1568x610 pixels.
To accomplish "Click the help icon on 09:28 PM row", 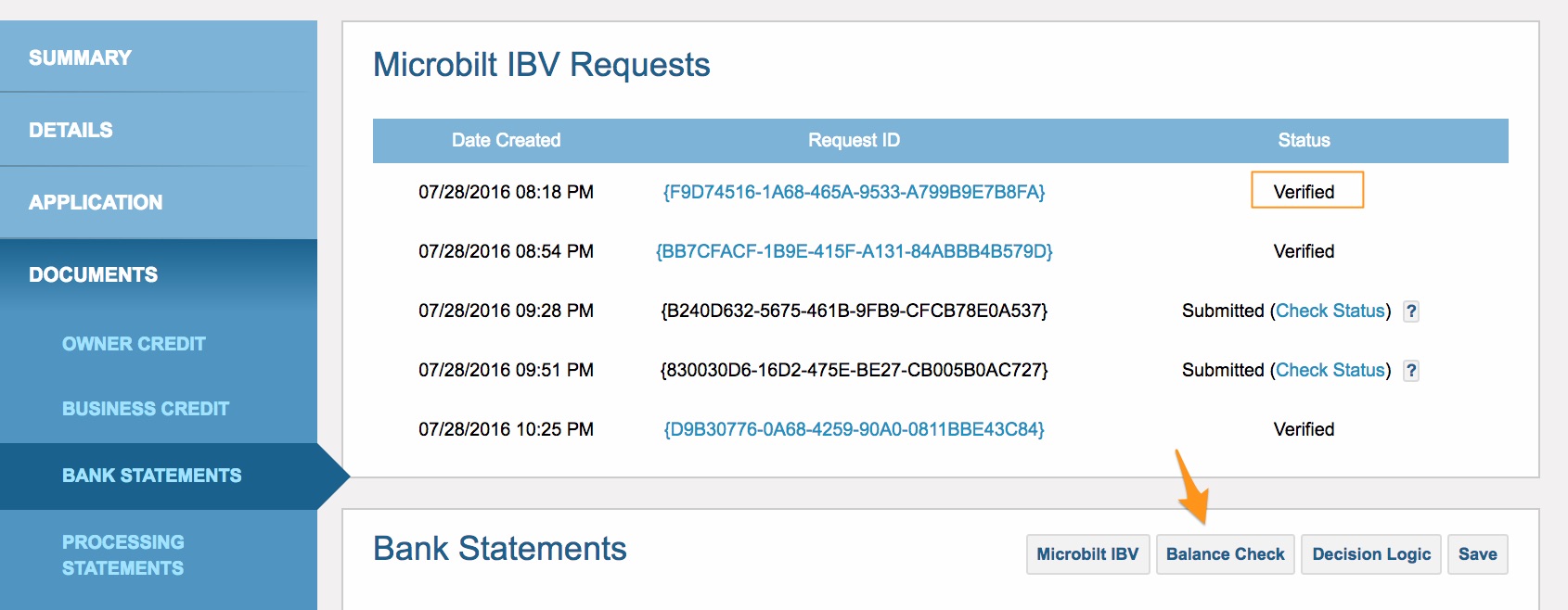I will [1410, 311].
